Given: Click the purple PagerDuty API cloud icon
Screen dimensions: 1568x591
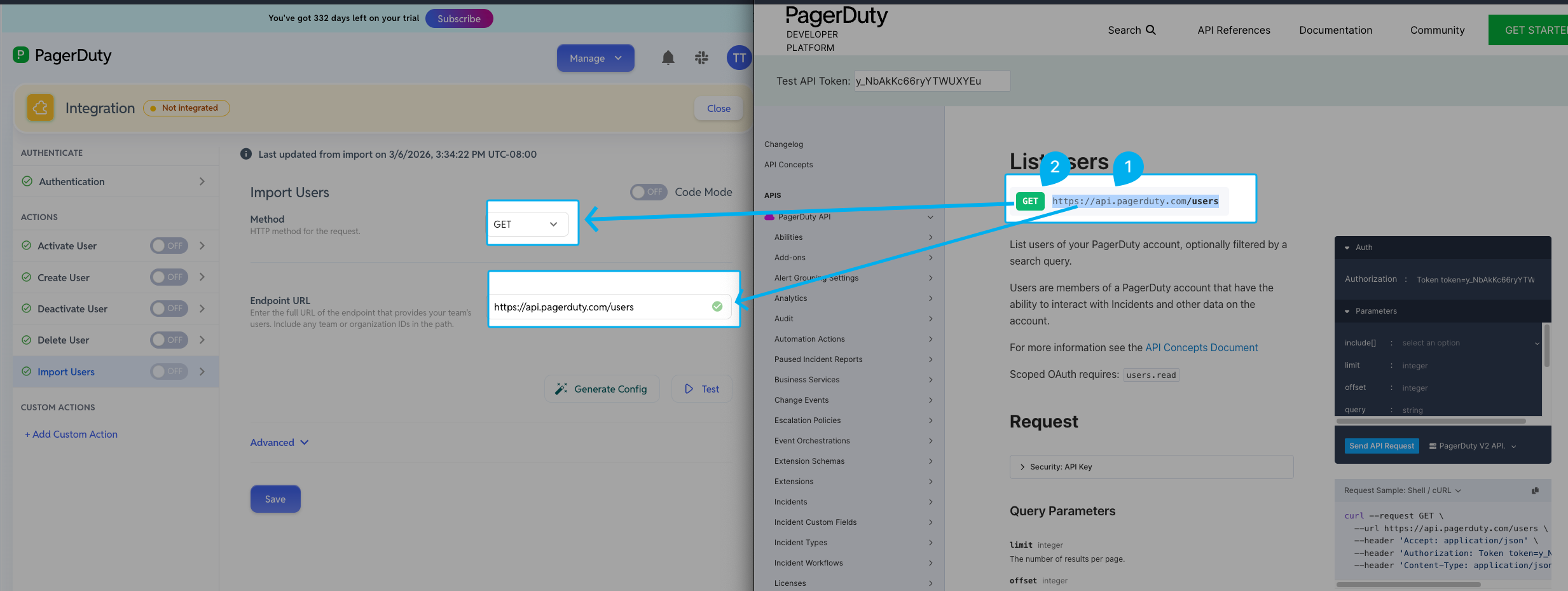Looking at the screenshot, I should pos(769,217).
